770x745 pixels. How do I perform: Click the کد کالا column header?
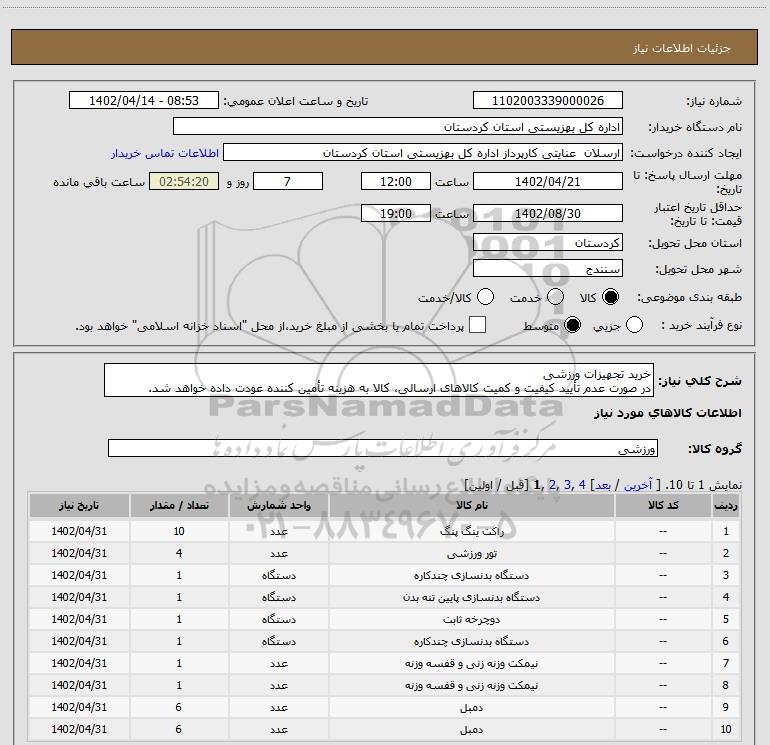(663, 505)
